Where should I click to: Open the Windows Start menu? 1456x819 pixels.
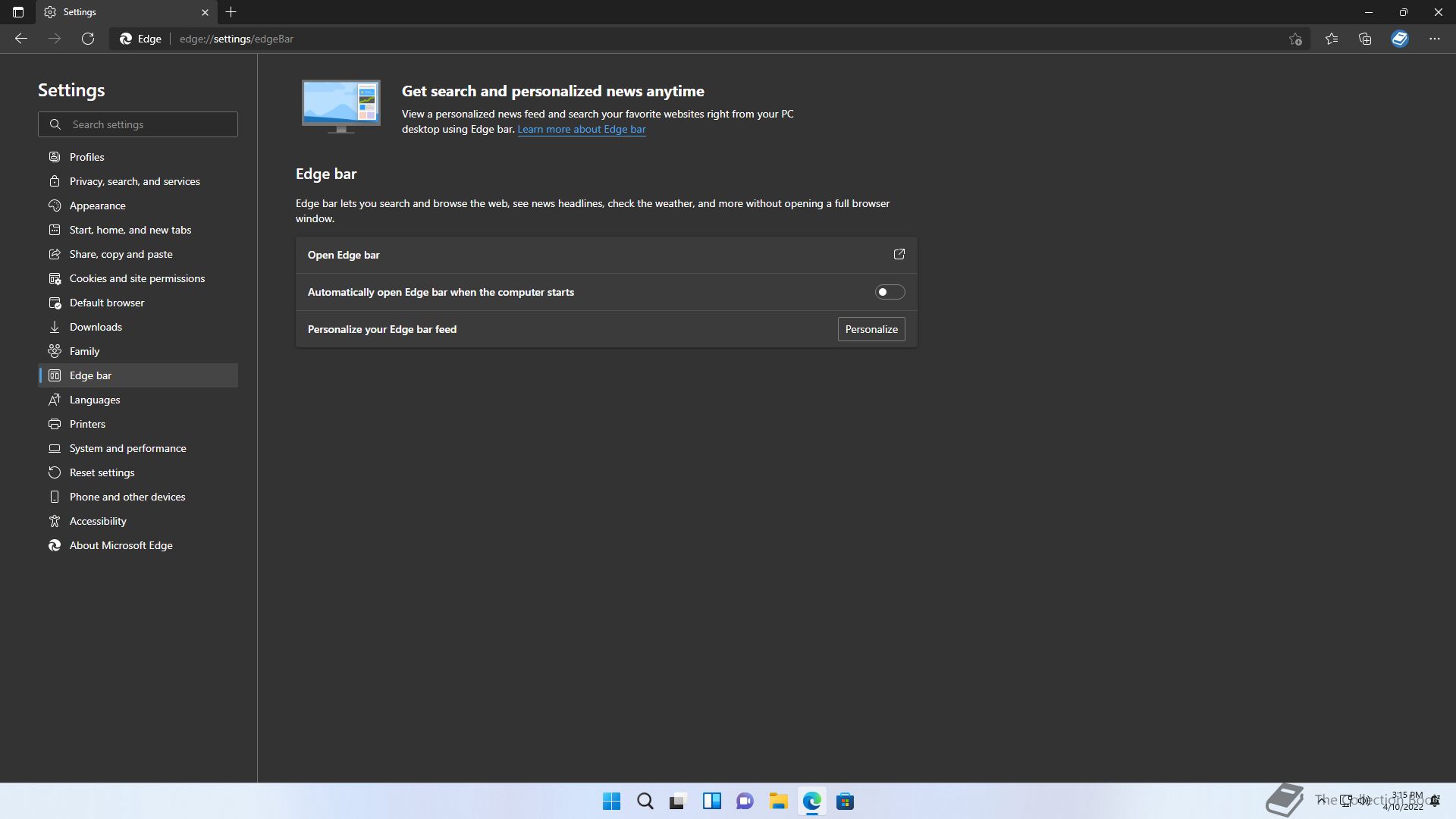[611, 801]
